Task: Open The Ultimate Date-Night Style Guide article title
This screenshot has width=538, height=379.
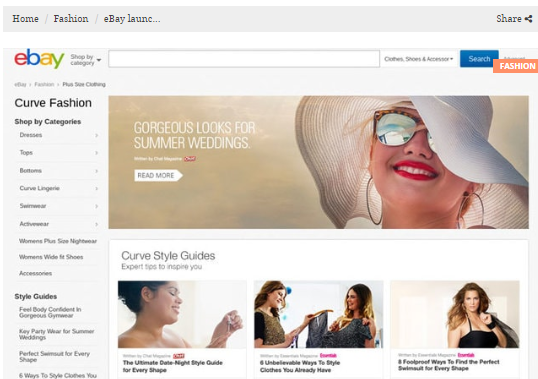Action: click(x=173, y=366)
